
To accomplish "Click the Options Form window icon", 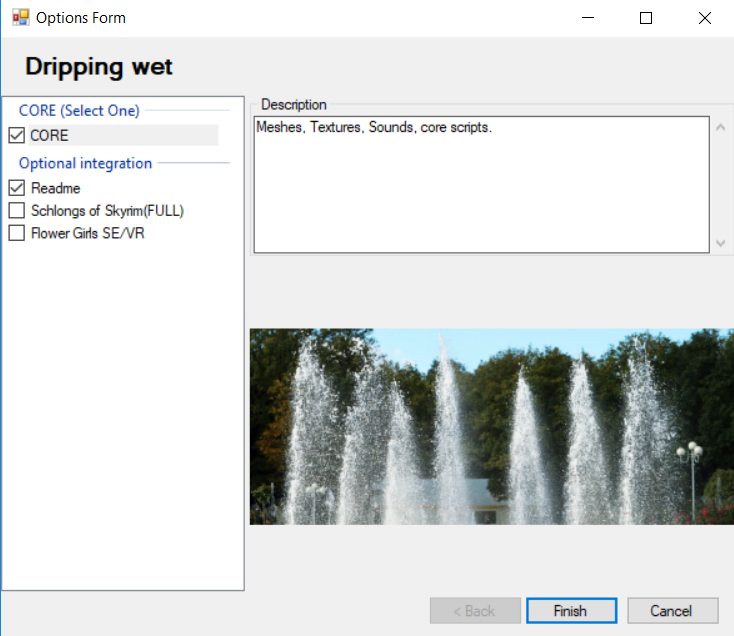I will click(20, 18).
